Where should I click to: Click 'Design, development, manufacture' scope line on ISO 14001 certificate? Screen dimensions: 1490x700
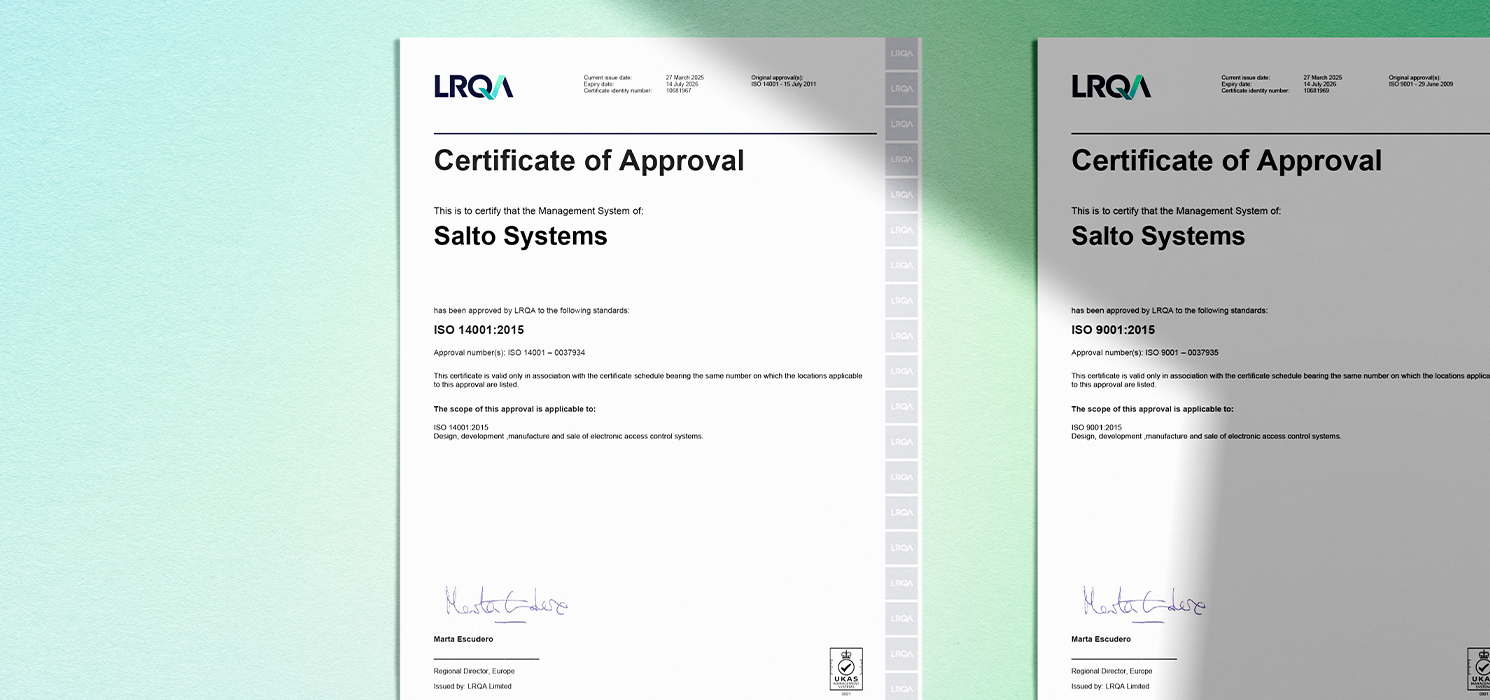[x=569, y=436]
